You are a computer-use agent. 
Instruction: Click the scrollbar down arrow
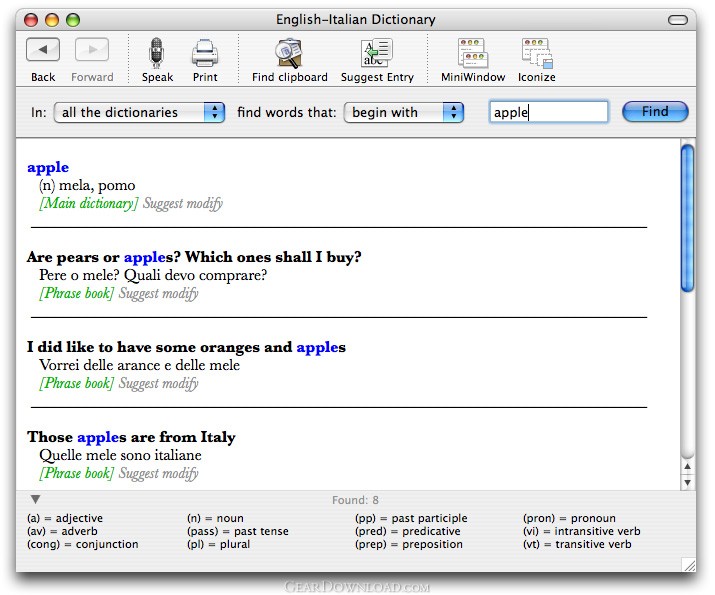[687, 482]
